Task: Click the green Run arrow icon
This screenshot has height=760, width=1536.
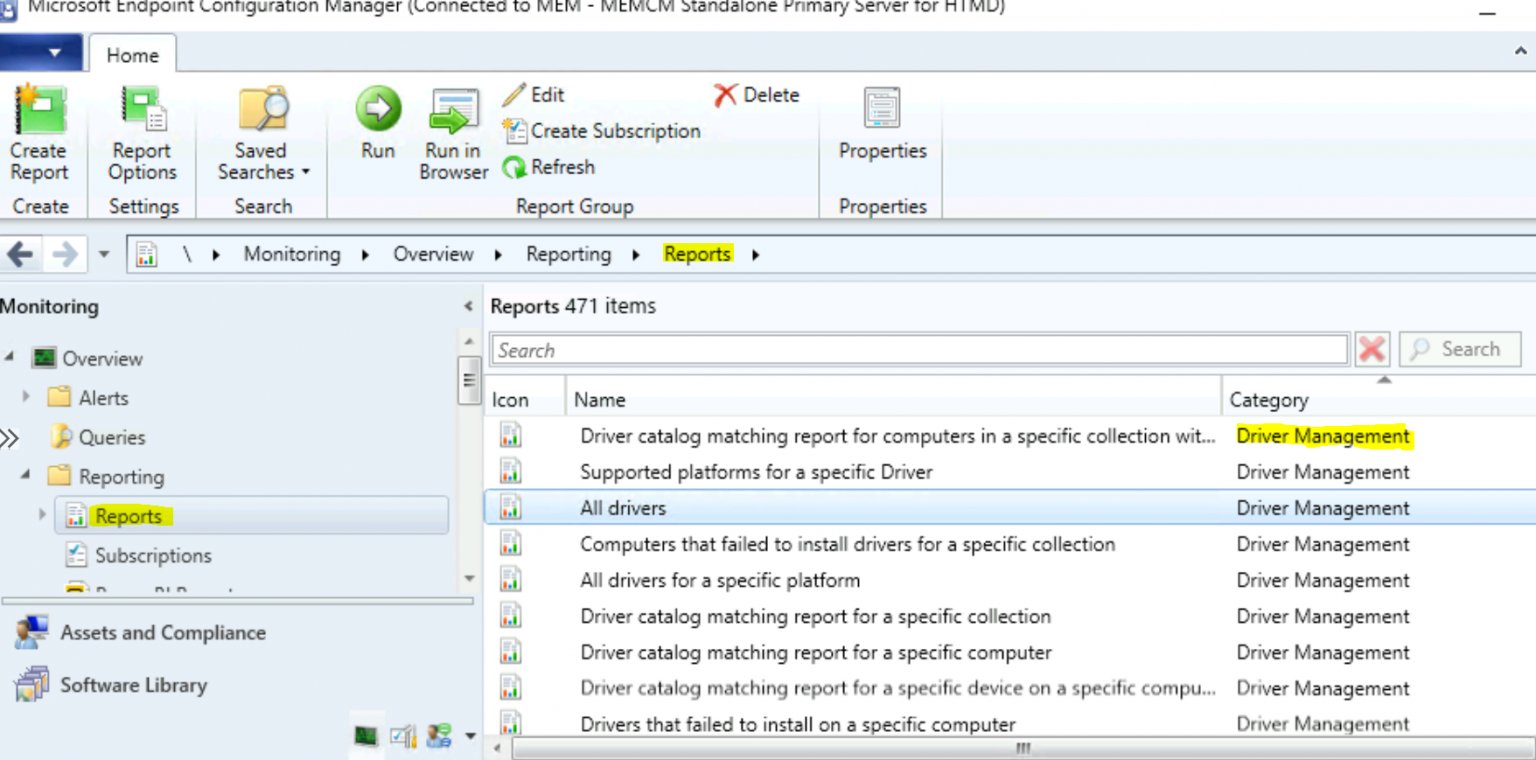Action: (x=378, y=109)
